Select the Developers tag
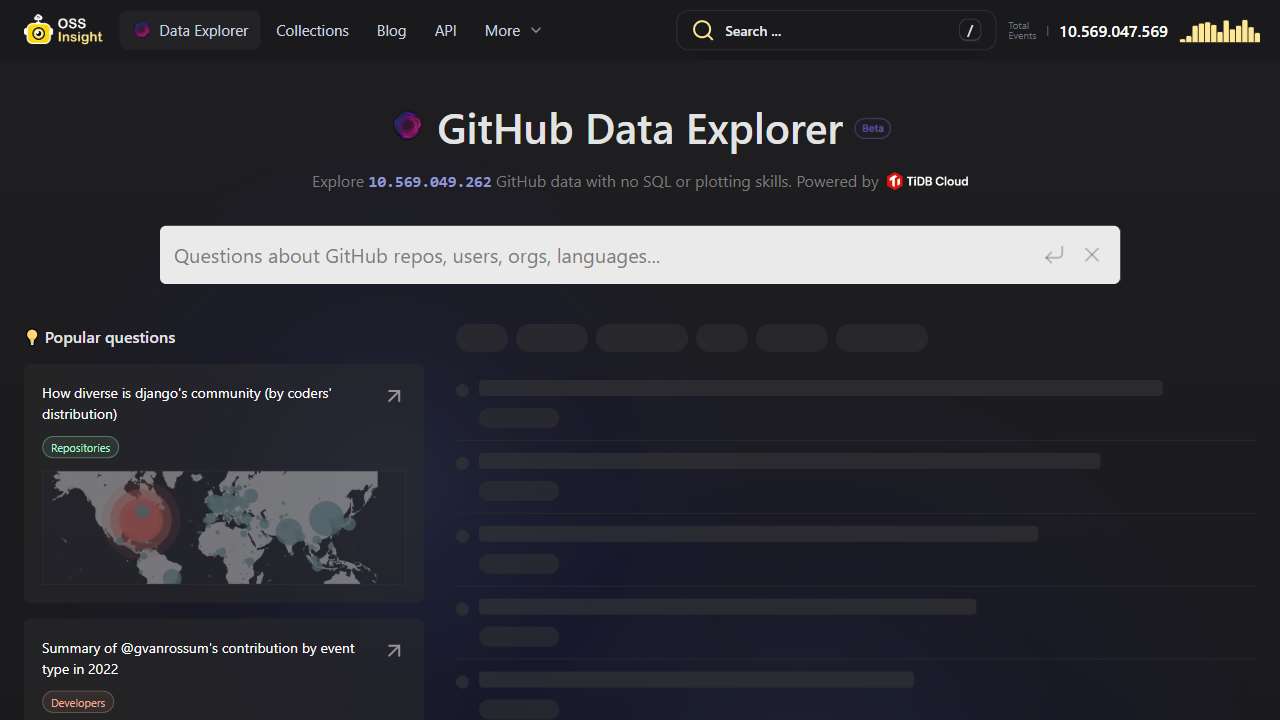Viewport: 1280px width, 720px height. pos(78,703)
